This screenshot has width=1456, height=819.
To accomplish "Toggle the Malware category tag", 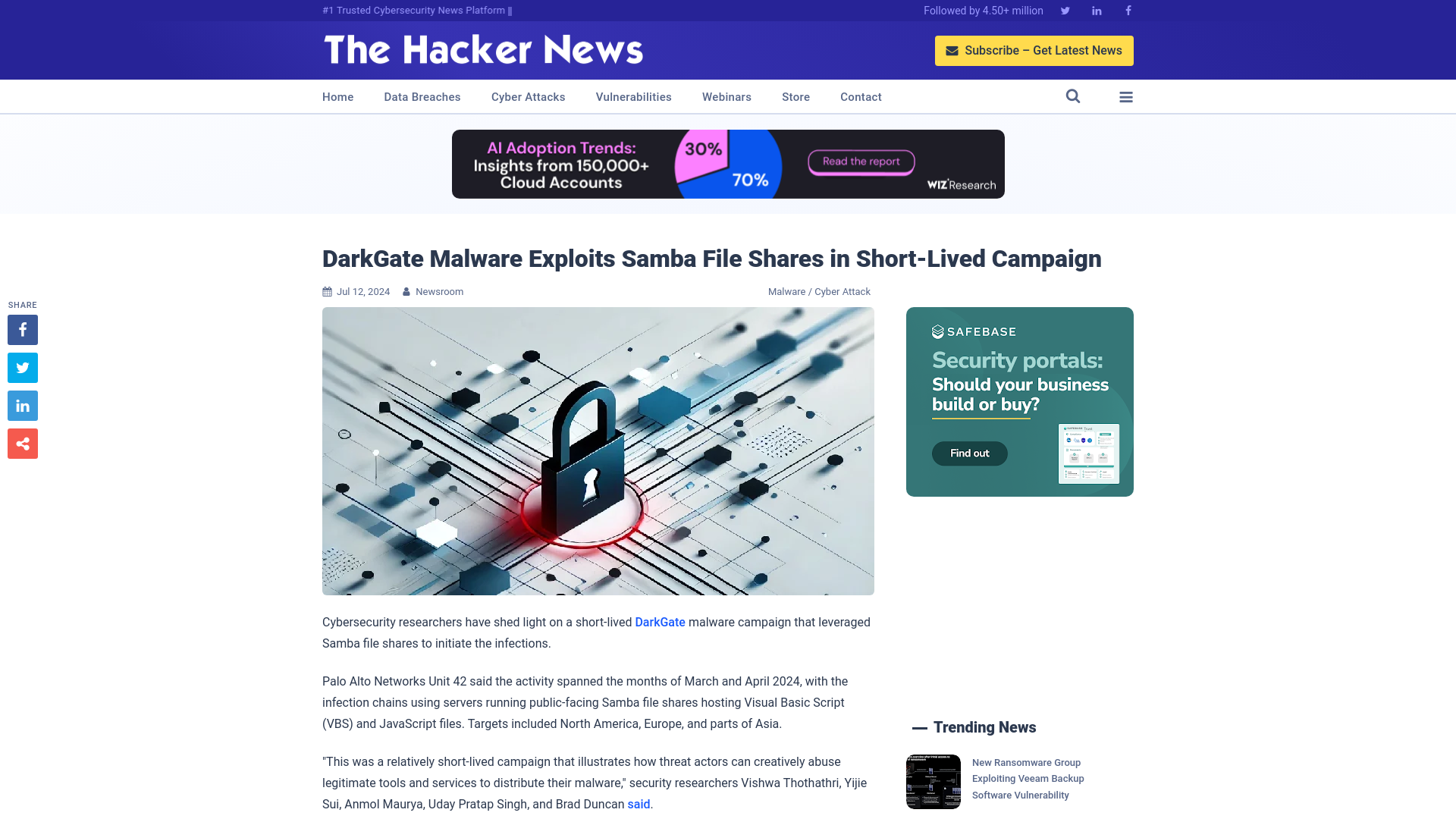I will (x=786, y=291).
